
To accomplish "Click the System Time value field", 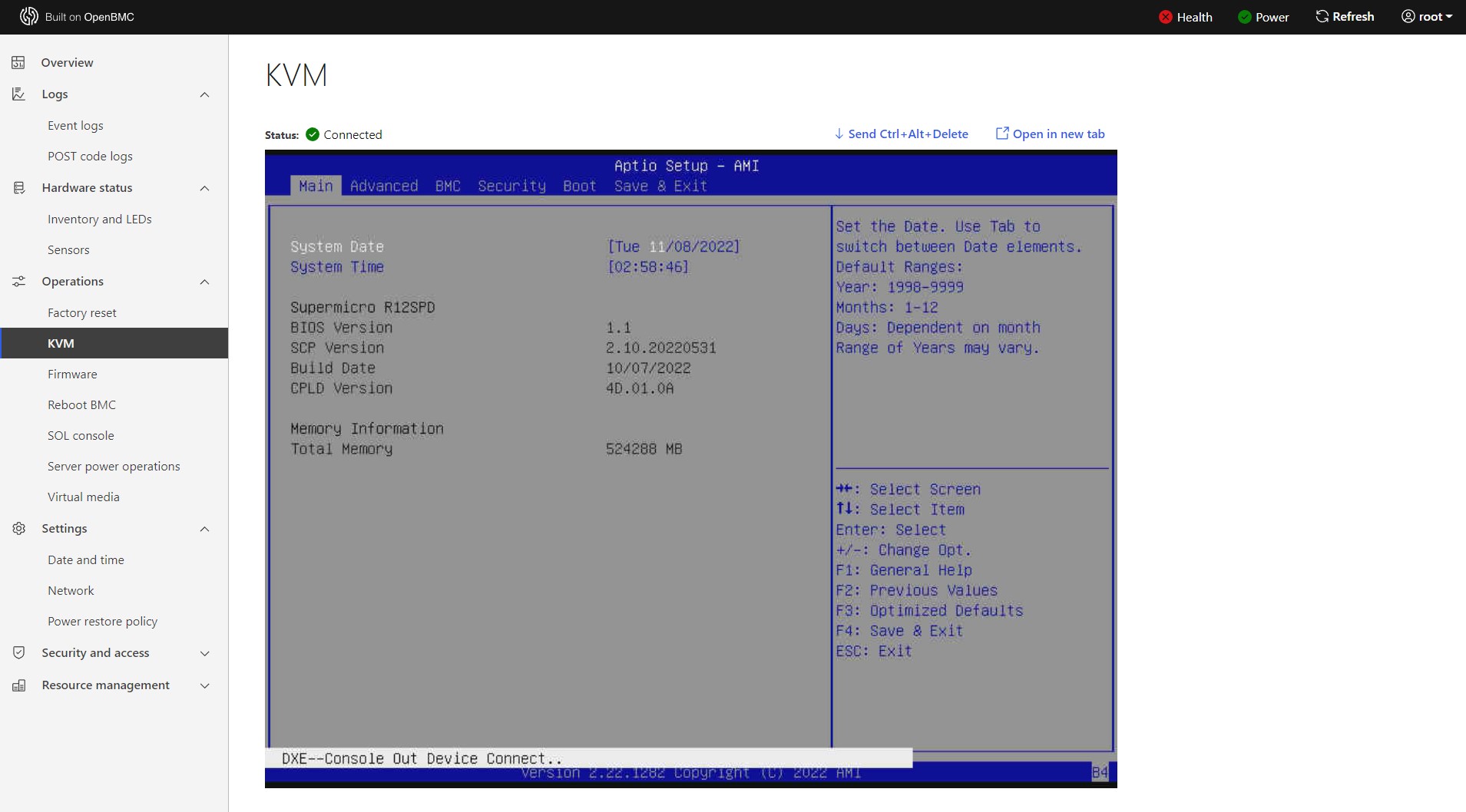I will [x=647, y=266].
